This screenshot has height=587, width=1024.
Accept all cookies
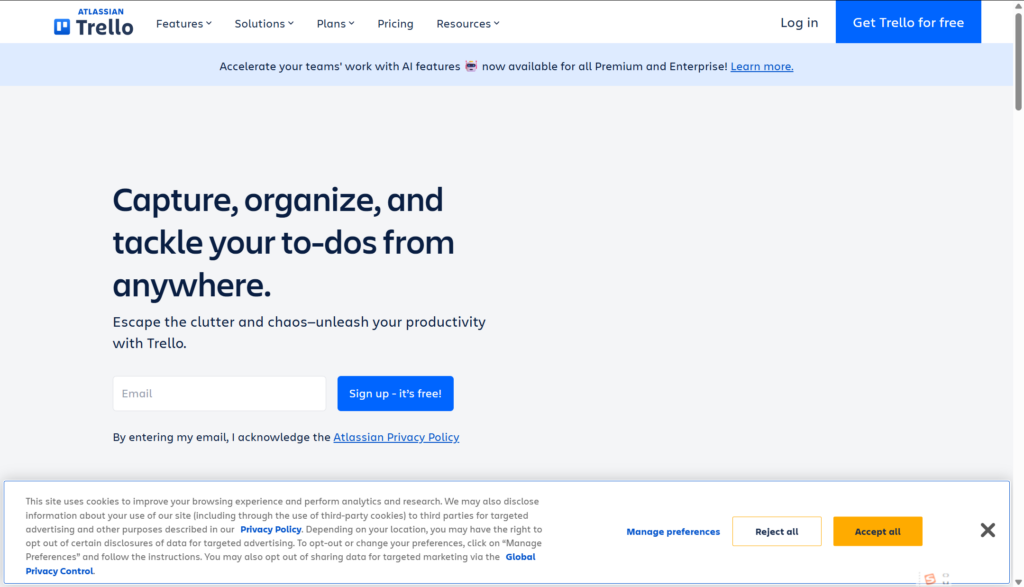point(877,532)
